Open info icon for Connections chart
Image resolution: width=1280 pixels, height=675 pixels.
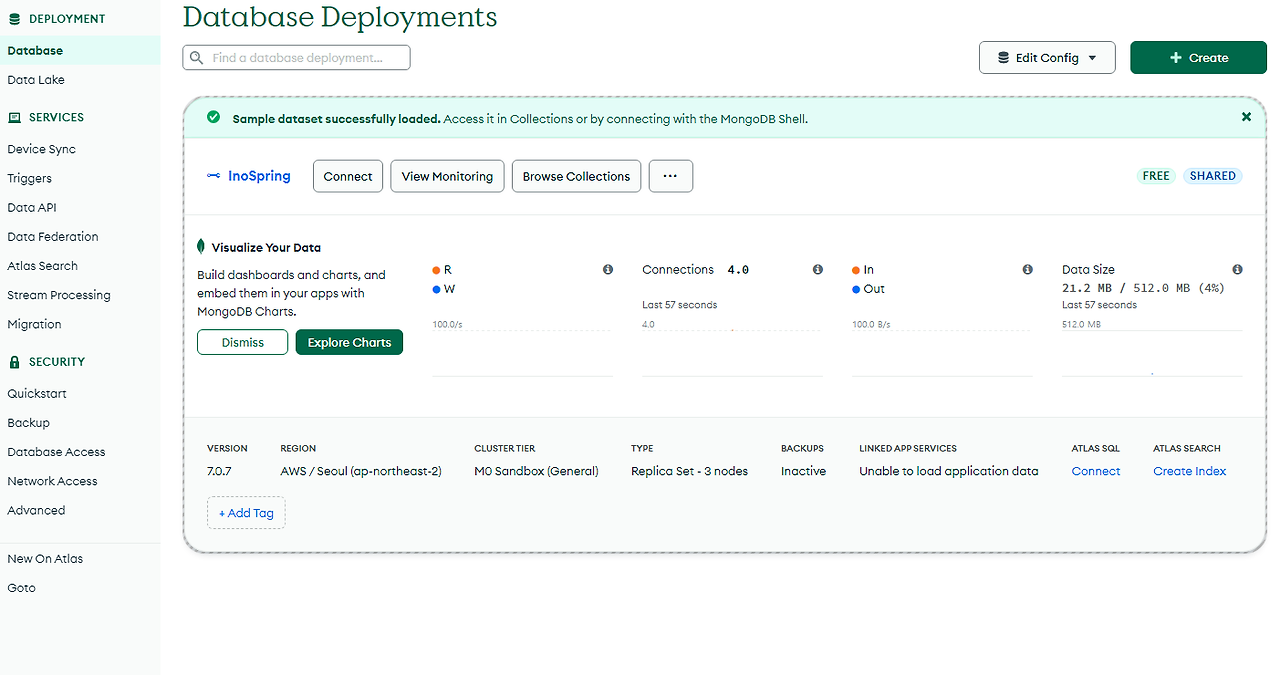(x=818, y=270)
